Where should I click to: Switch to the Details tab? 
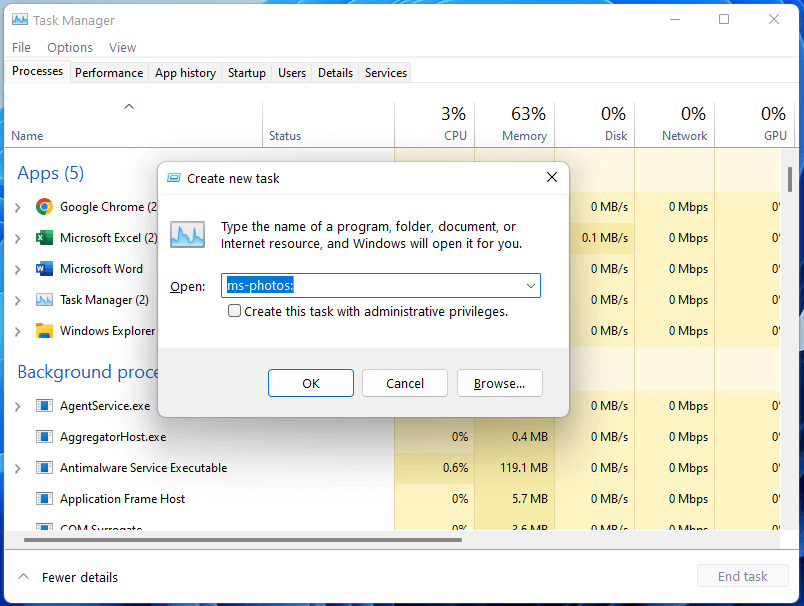[336, 73]
